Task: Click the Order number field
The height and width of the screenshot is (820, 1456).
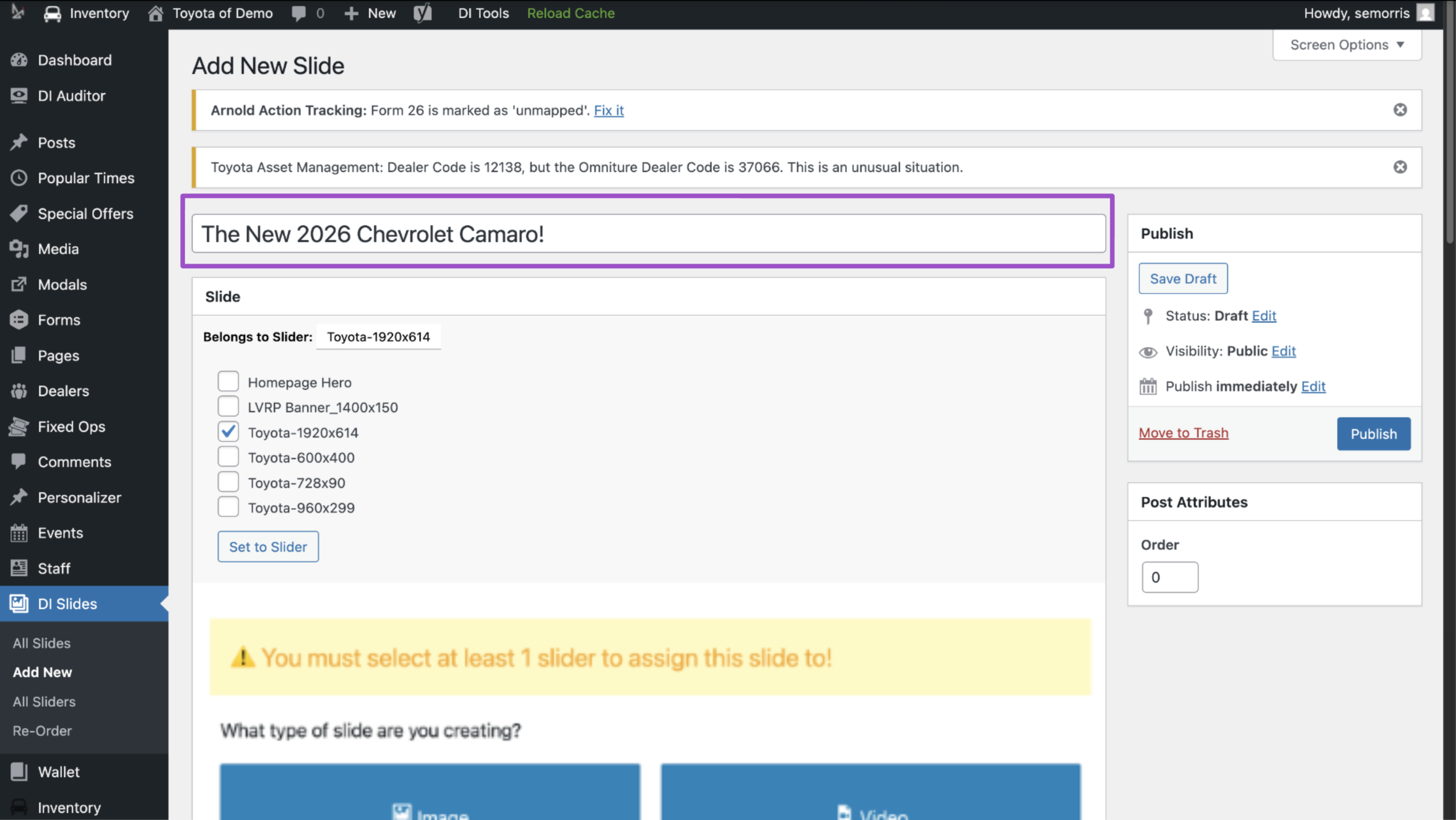Action: (1170, 577)
